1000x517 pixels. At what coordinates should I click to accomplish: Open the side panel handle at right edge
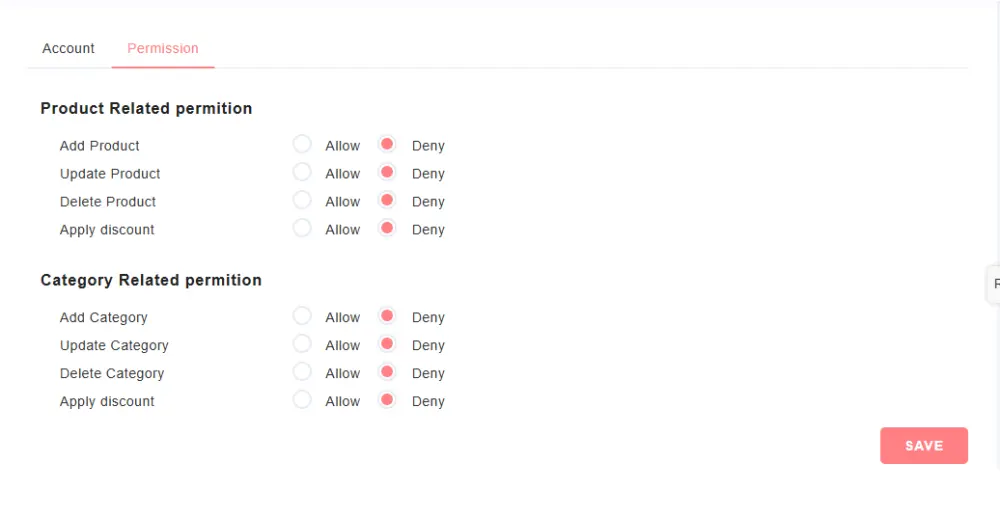pyautogui.click(x=994, y=284)
